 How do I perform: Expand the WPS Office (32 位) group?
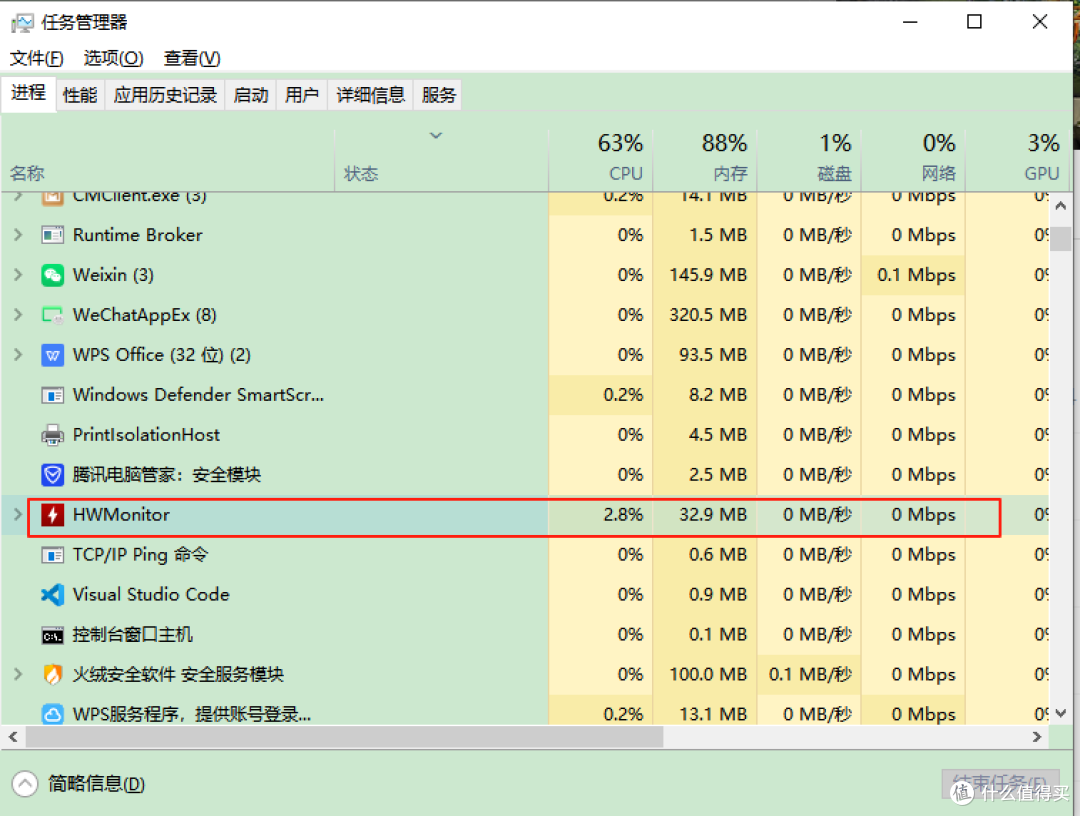click(18, 355)
